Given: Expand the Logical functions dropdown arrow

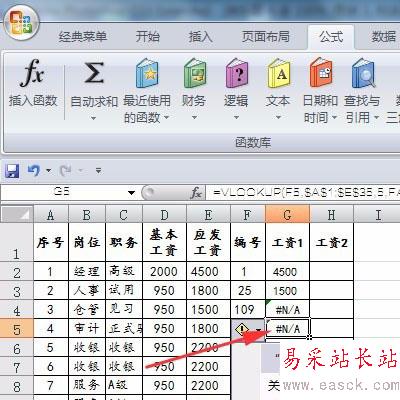Looking at the screenshot, I should [237, 117].
